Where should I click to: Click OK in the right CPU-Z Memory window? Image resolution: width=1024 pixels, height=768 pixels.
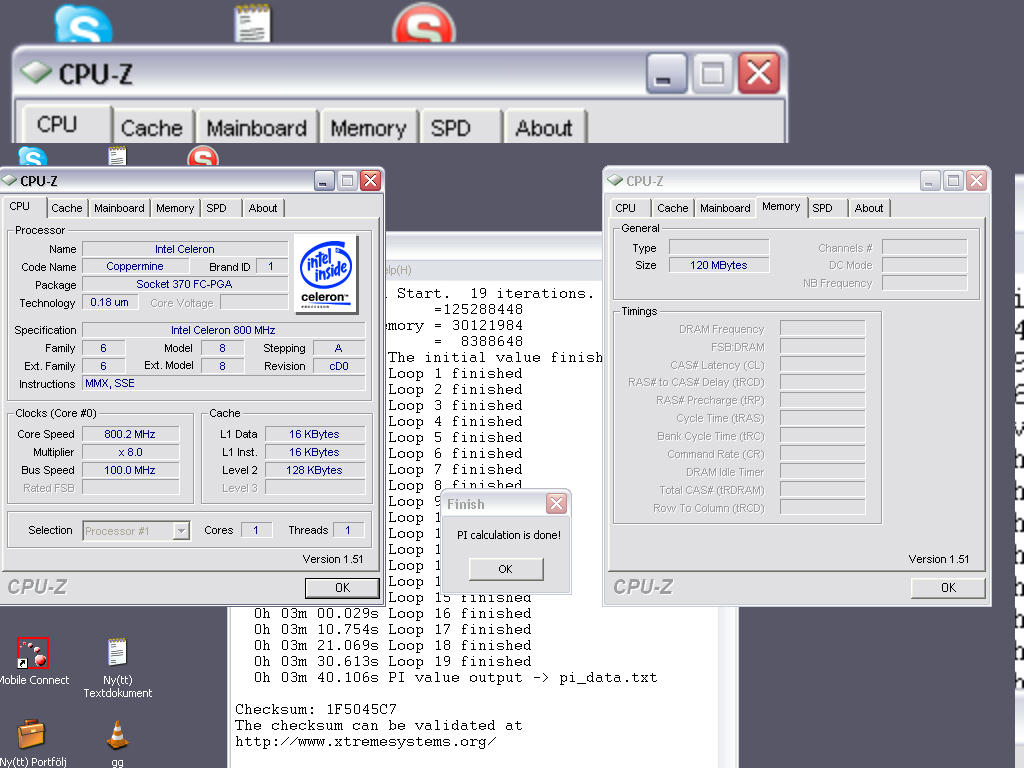[948, 588]
